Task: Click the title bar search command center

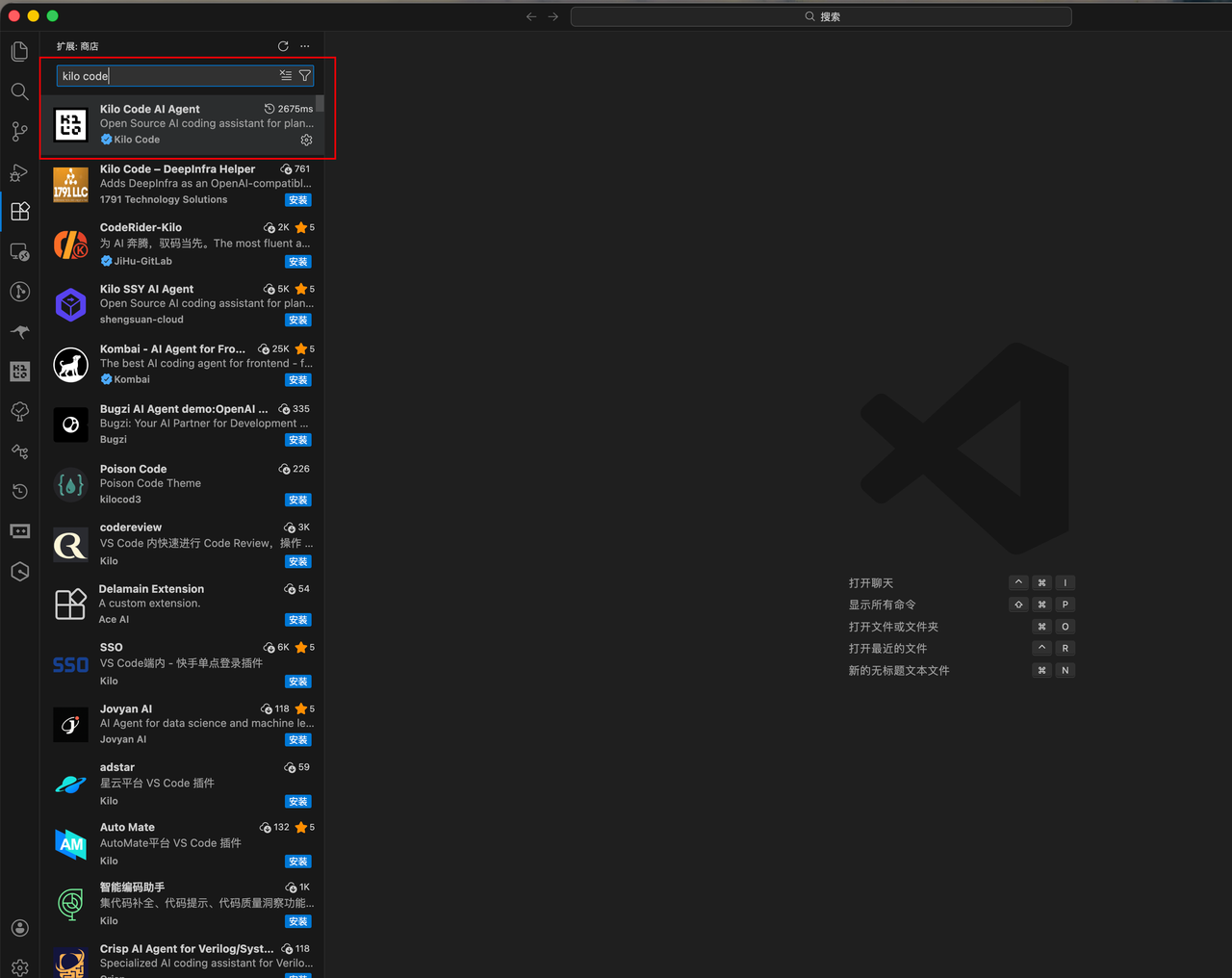Action: coord(821,16)
